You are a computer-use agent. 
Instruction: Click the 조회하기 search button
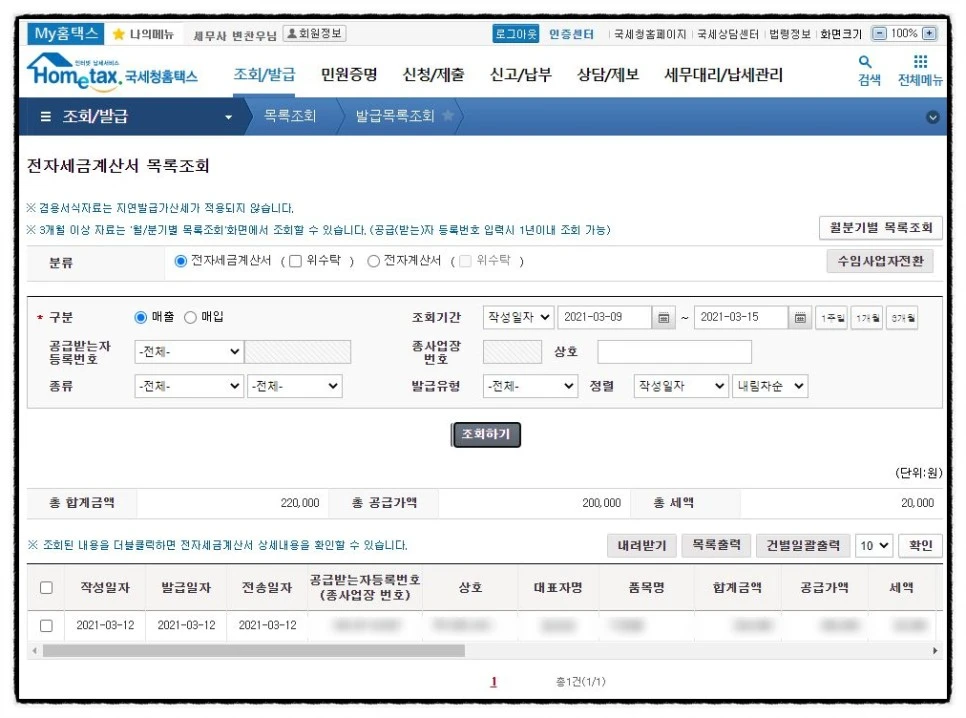coord(485,434)
